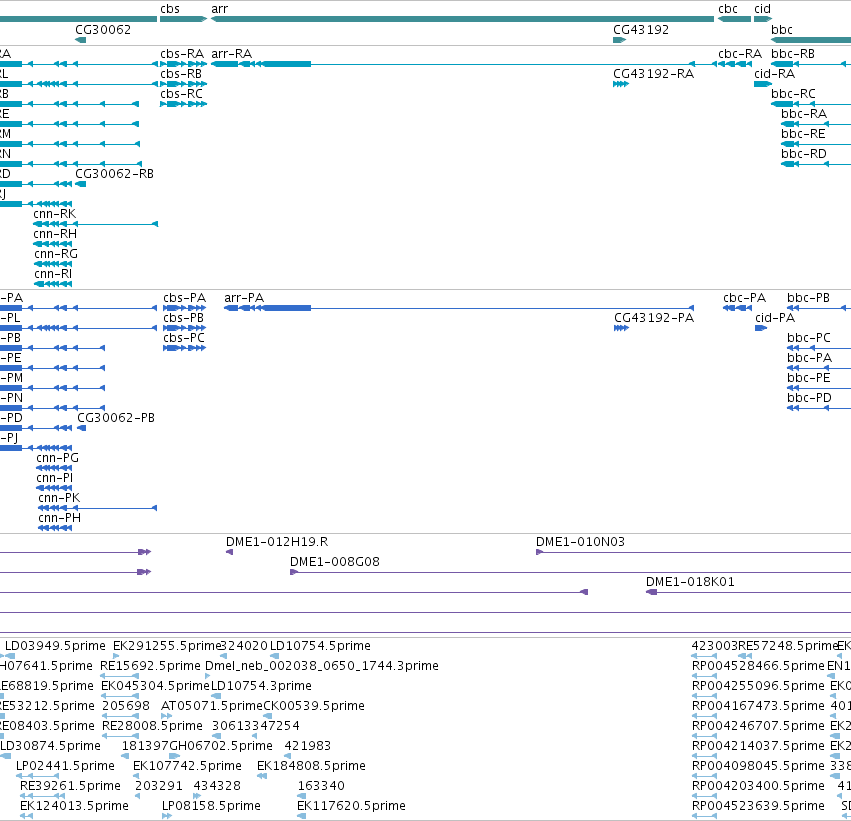Select the cnn-RK transcript label
The width and height of the screenshot is (851, 821).
(55, 214)
